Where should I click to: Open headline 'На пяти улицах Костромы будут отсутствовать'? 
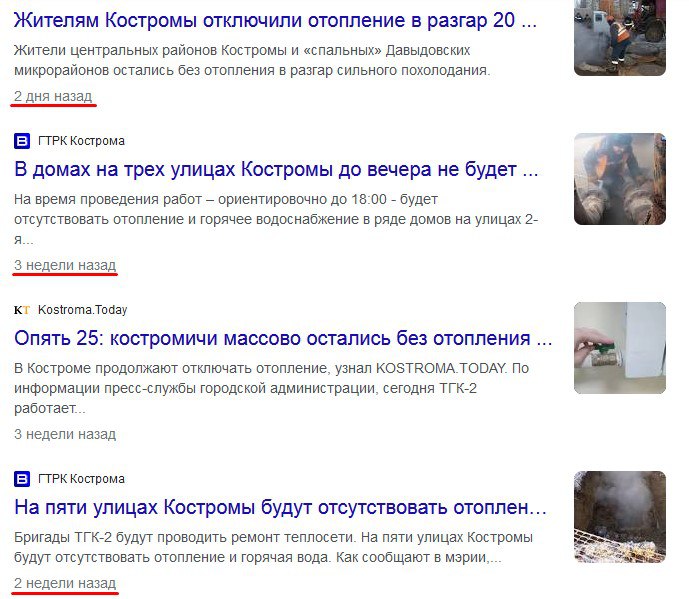[x=280, y=507]
